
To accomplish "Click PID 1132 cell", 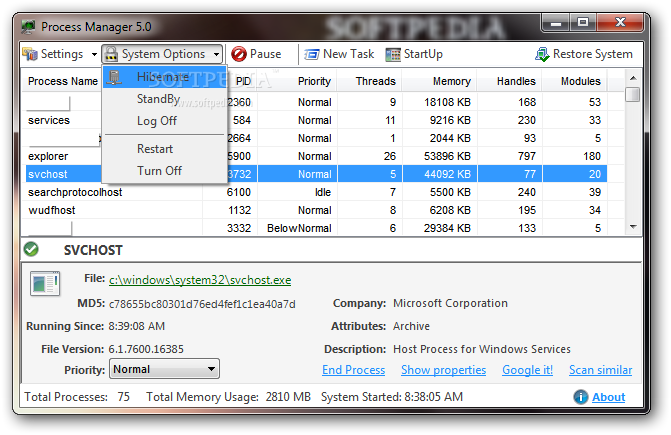I will point(239,210).
